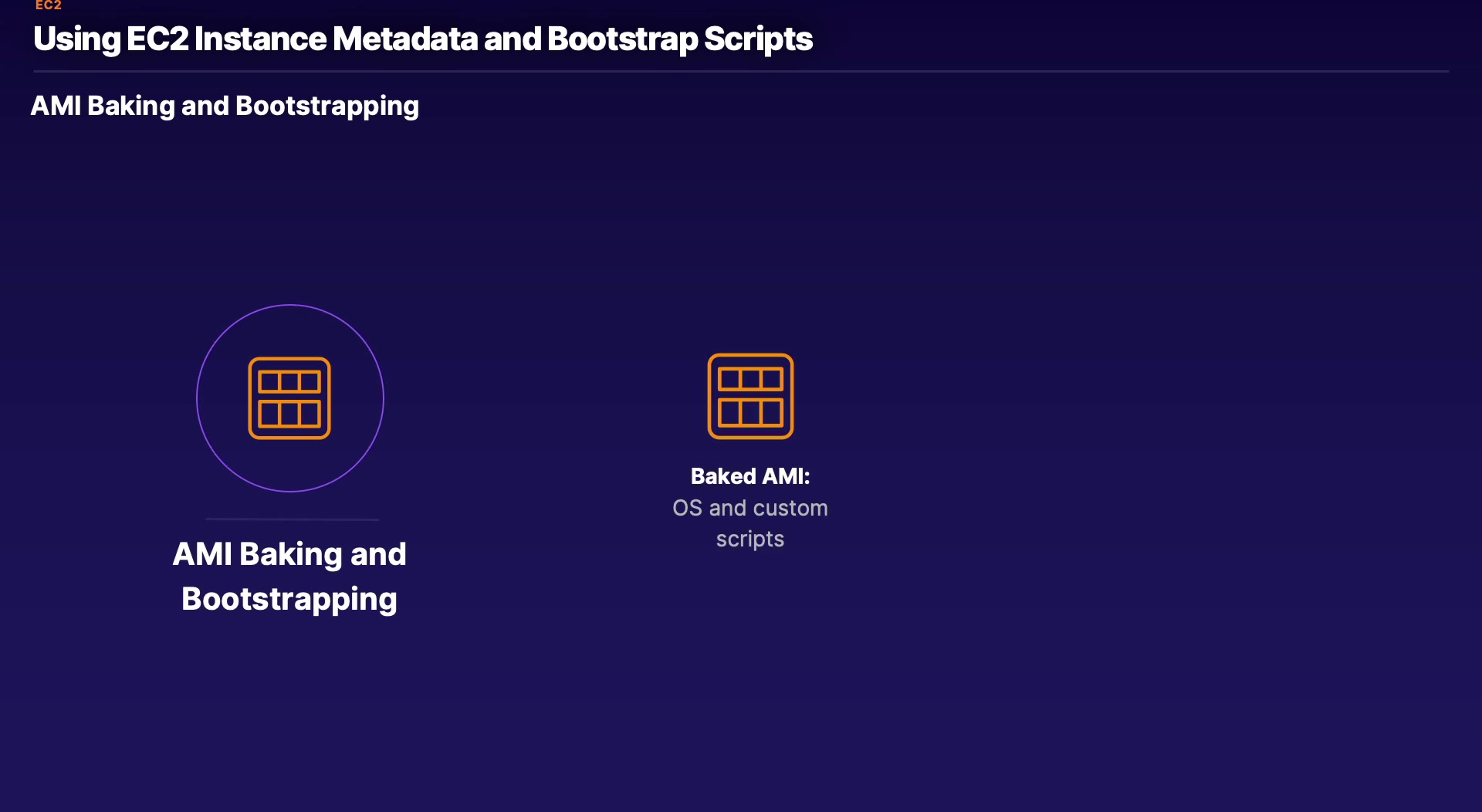The image size is (1482, 812).
Task: Click the large 'Bootstrapping' word below the circle
Action: point(289,599)
